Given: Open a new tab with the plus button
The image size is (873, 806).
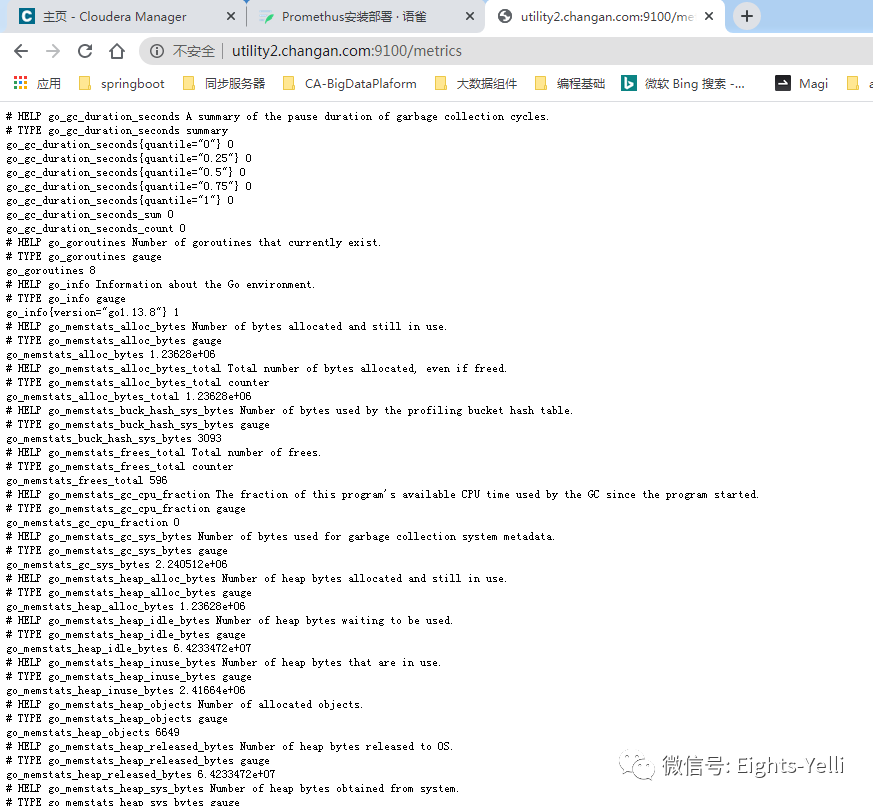Looking at the screenshot, I should (x=747, y=16).
